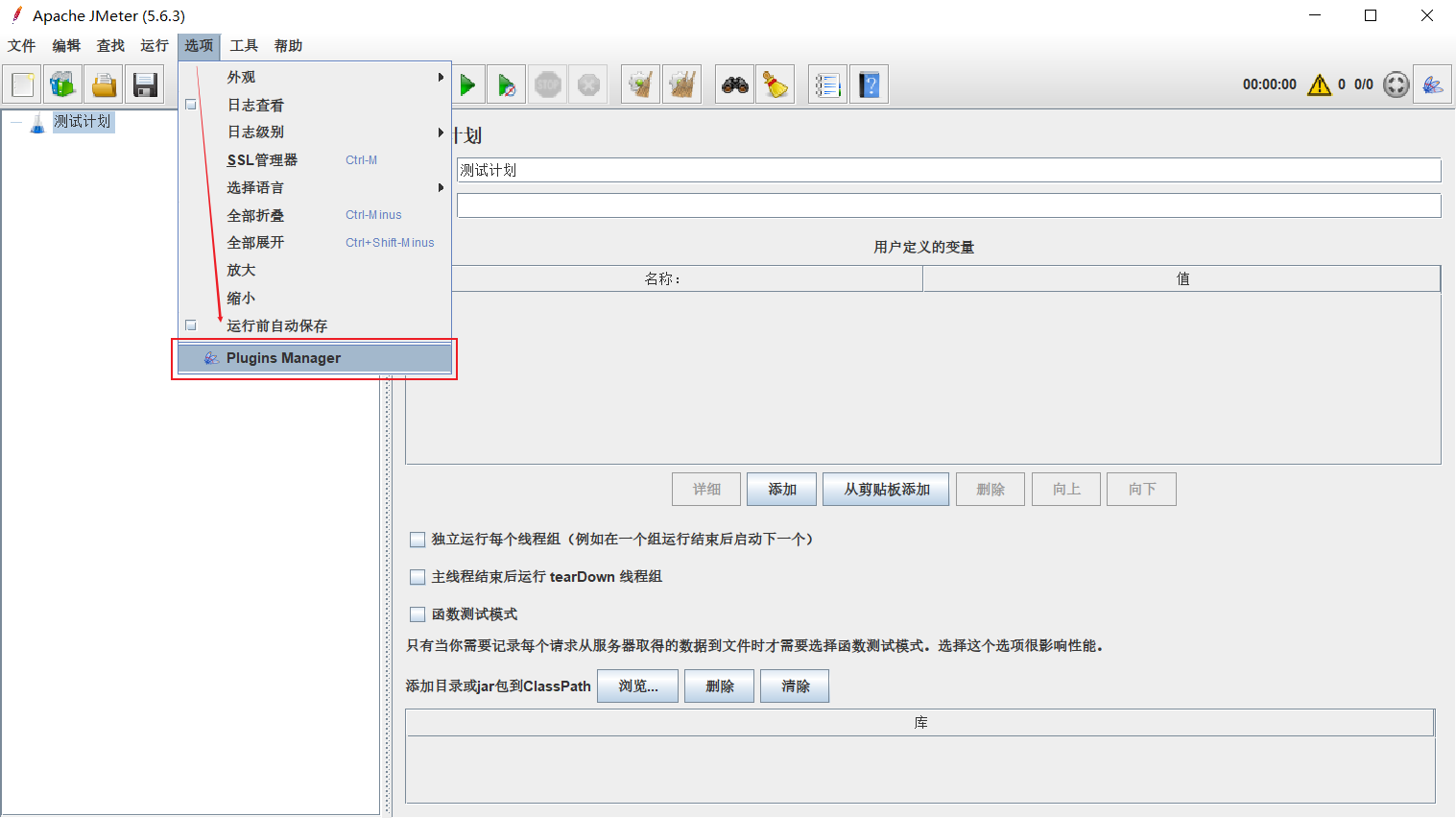Expand the 选择语言 submenu
The width and height of the screenshot is (1456, 818).
[x=315, y=187]
